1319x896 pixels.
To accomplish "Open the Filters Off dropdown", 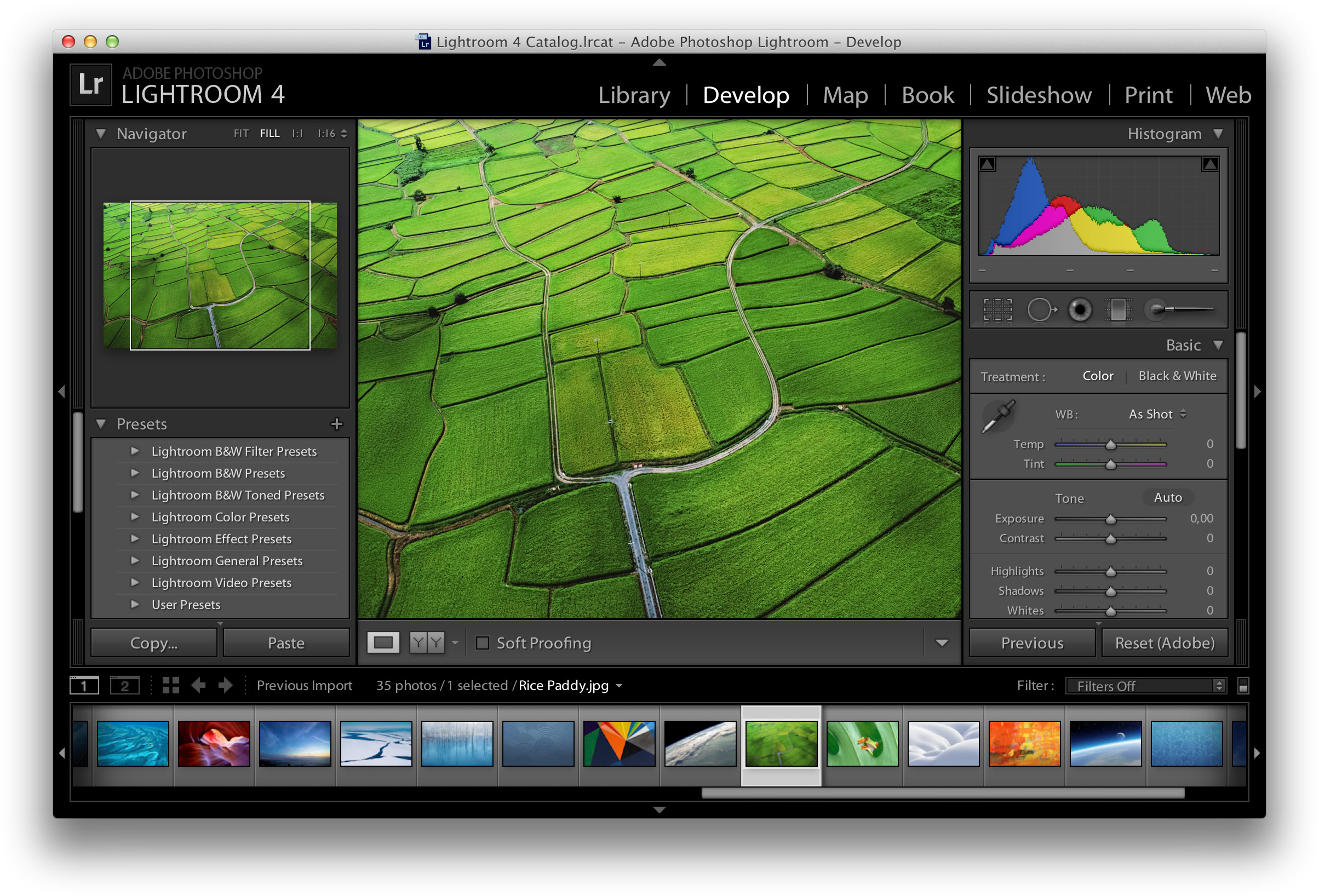I will pyautogui.click(x=1146, y=686).
